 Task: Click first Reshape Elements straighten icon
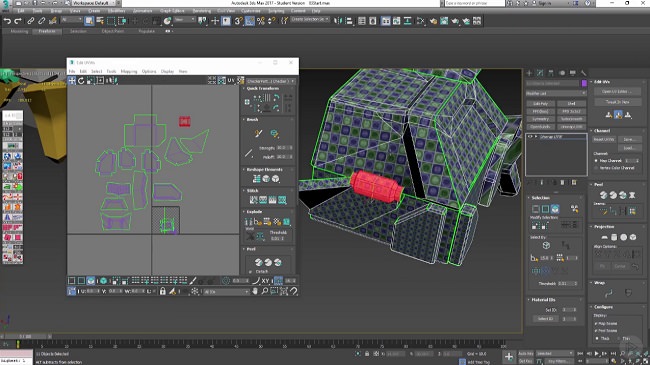pyautogui.click(x=257, y=179)
